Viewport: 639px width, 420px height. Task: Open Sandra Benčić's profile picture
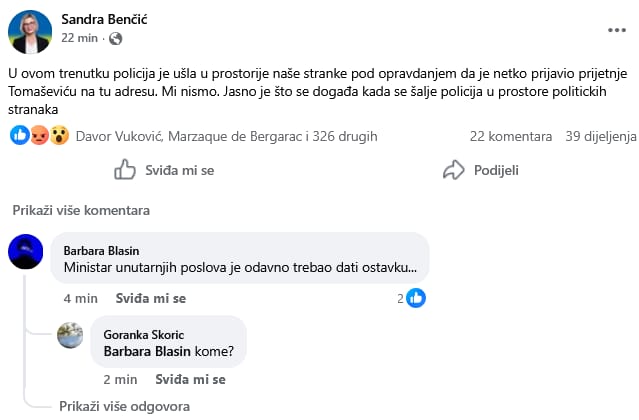(31, 31)
